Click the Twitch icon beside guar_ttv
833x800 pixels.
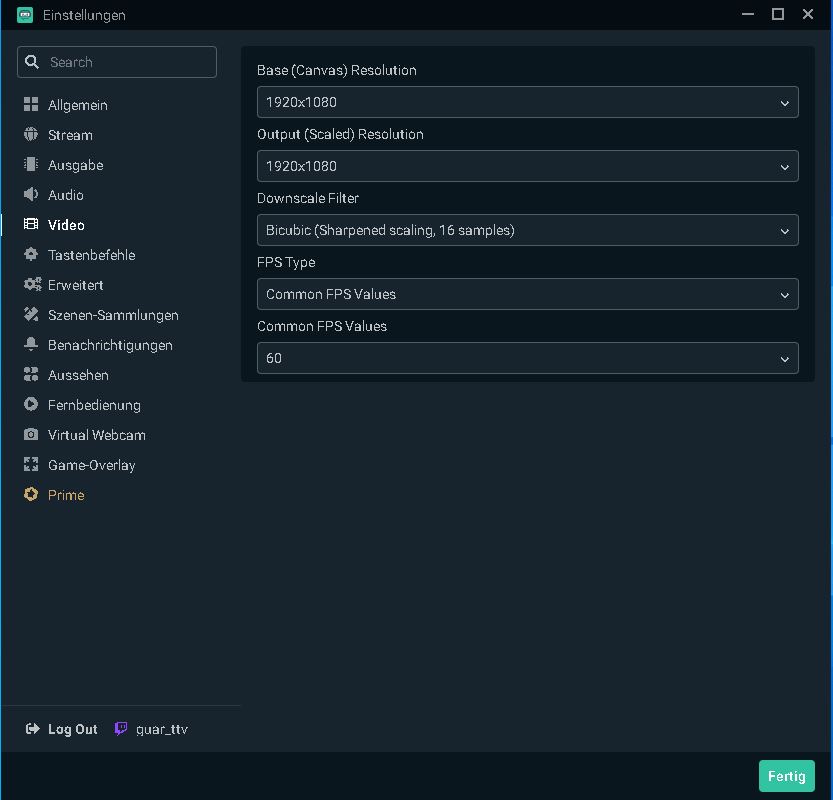[x=121, y=729]
